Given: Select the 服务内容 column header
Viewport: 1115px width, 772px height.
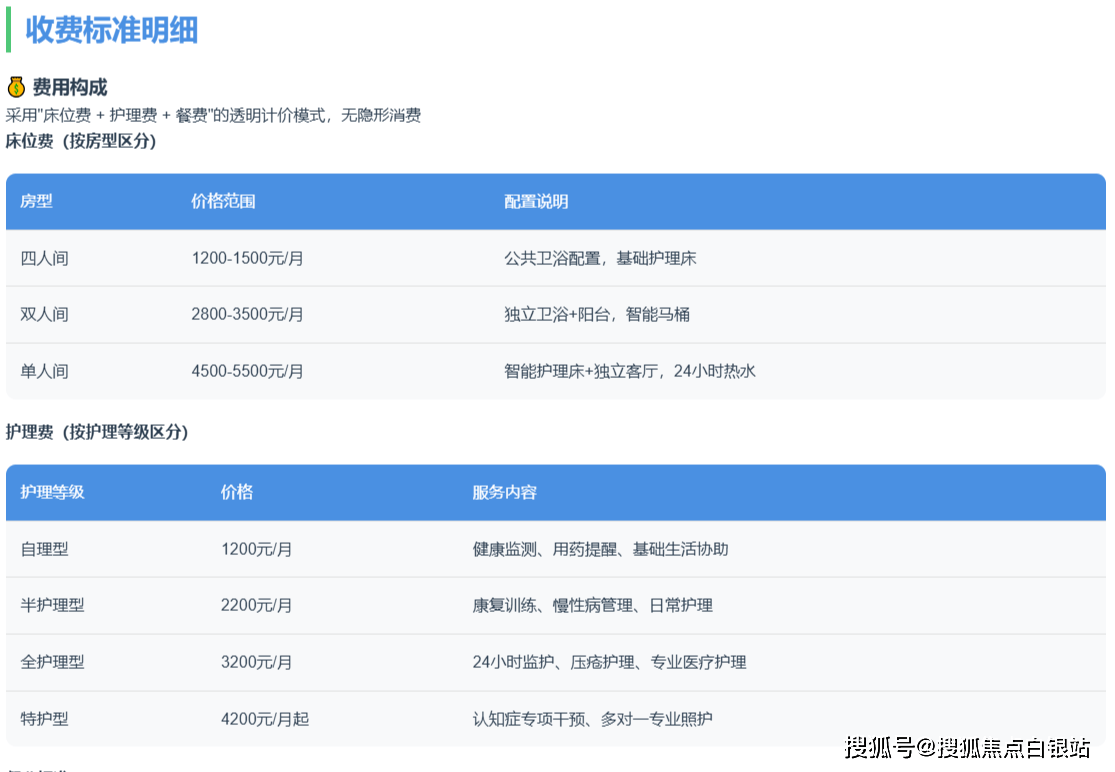Looking at the screenshot, I should point(504,492).
